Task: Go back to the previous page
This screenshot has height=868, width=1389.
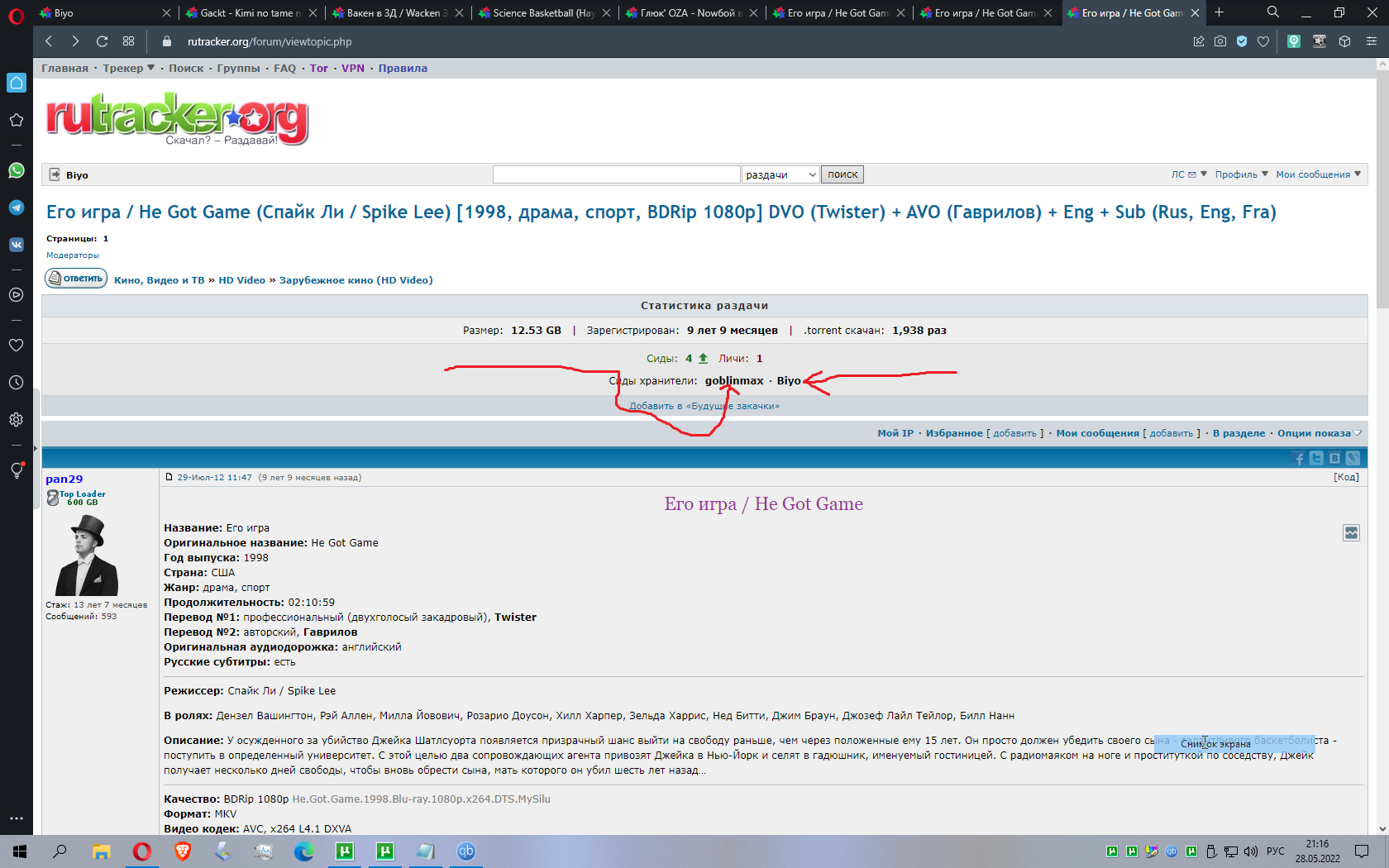Action: (x=49, y=41)
